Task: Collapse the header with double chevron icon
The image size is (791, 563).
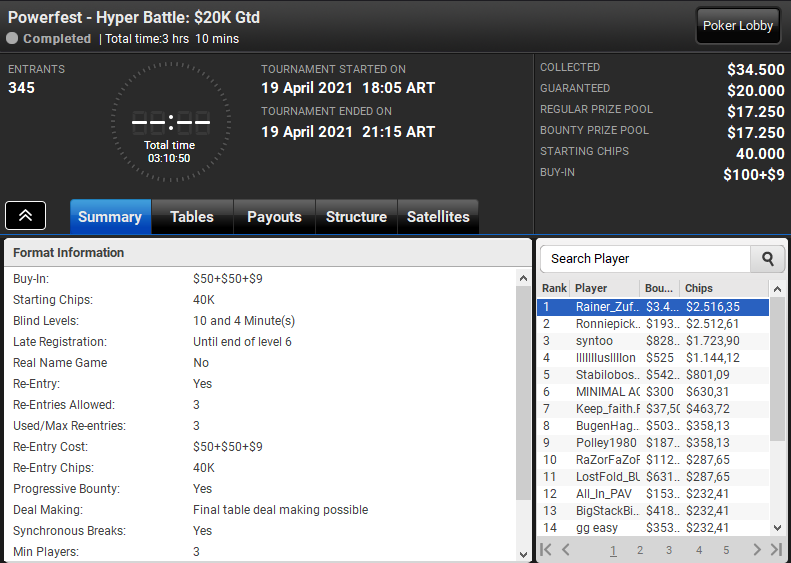Action: (25, 215)
